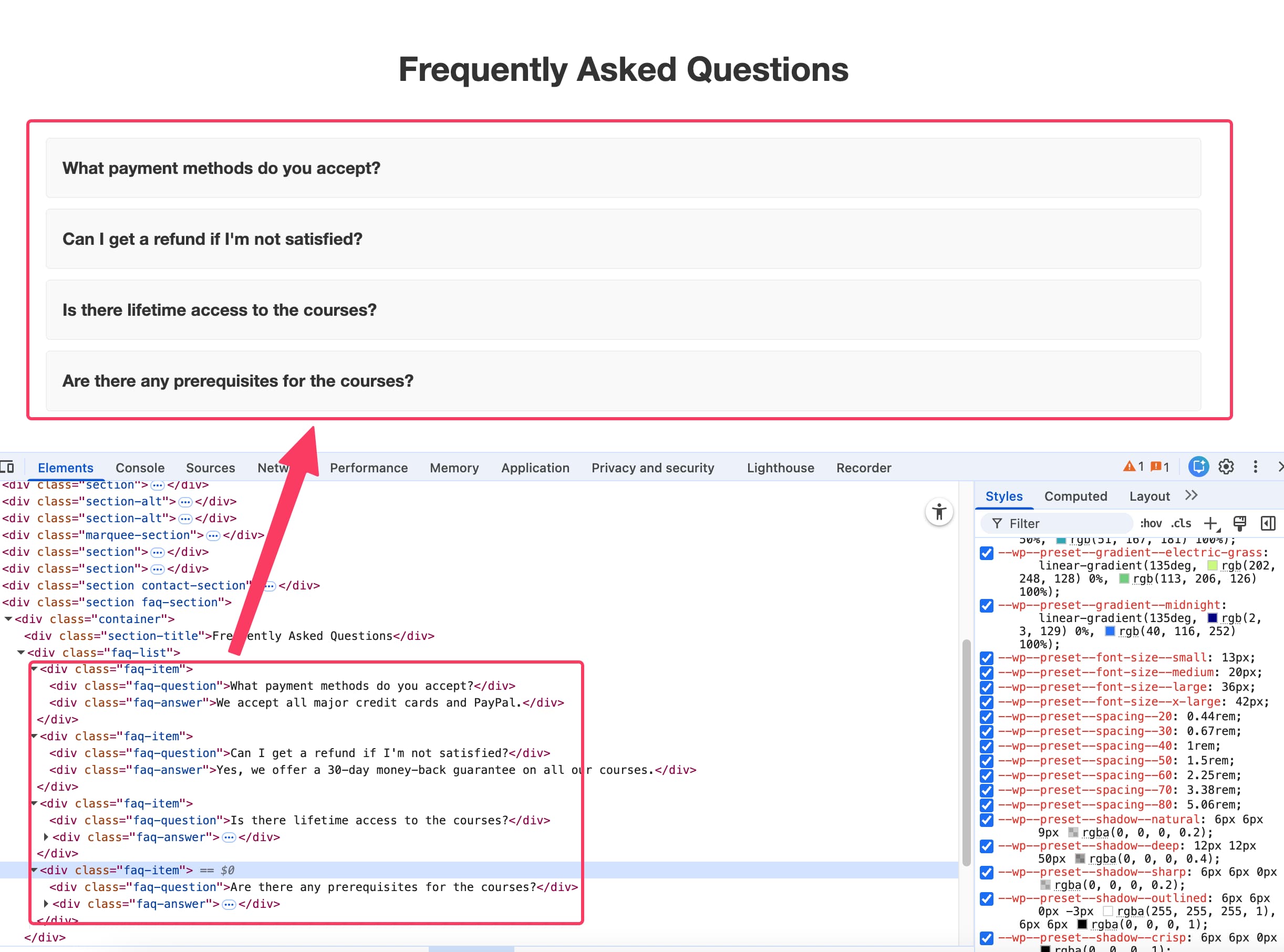
Task: Switch to the Computed tab
Action: [1075, 495]
